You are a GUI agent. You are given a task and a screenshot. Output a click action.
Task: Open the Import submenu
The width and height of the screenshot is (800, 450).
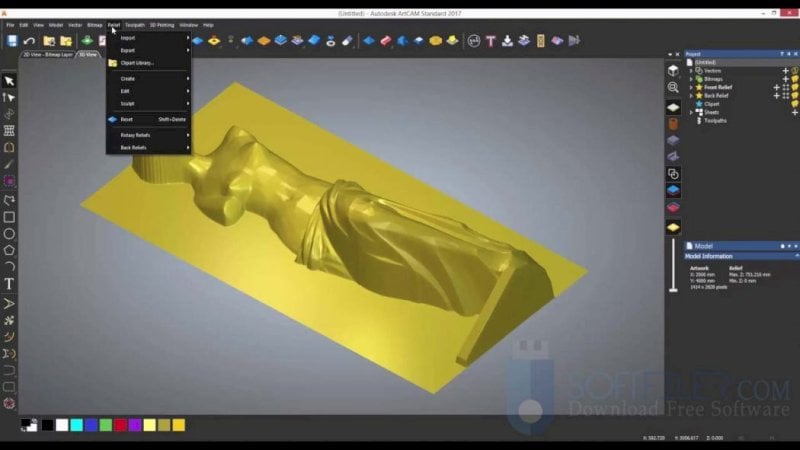[x=148, y=38]
